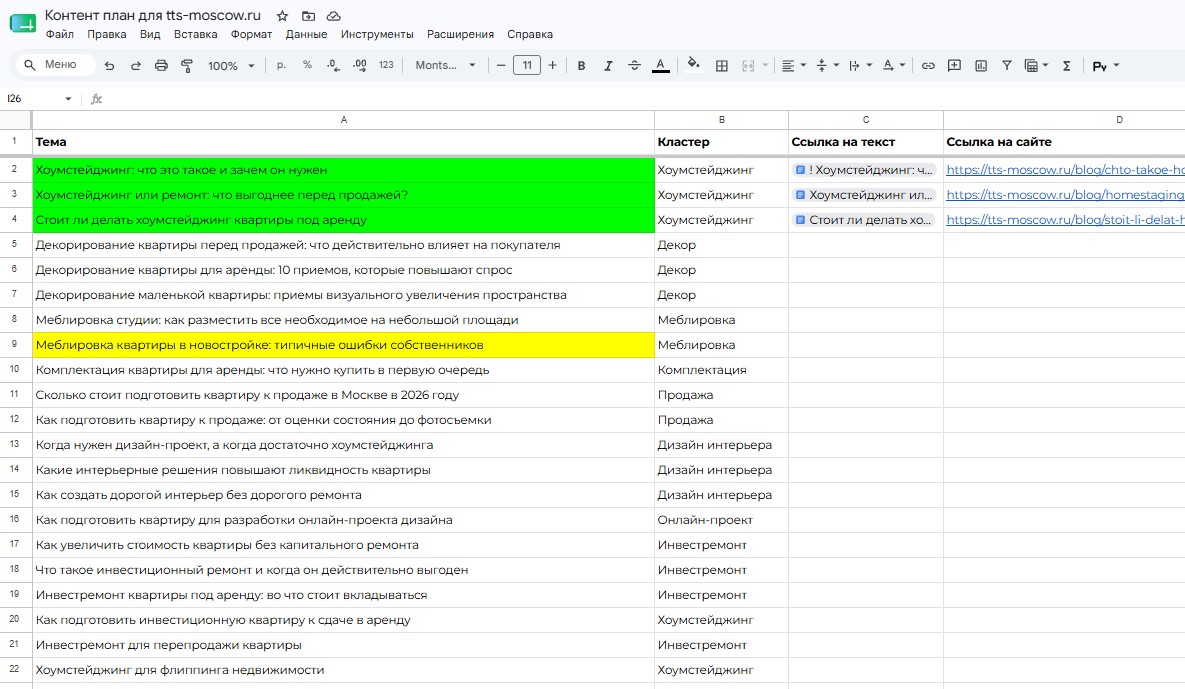The image size is (1185, 689).
Task: Open horizontal align dropdown
Action: [793, 66]
